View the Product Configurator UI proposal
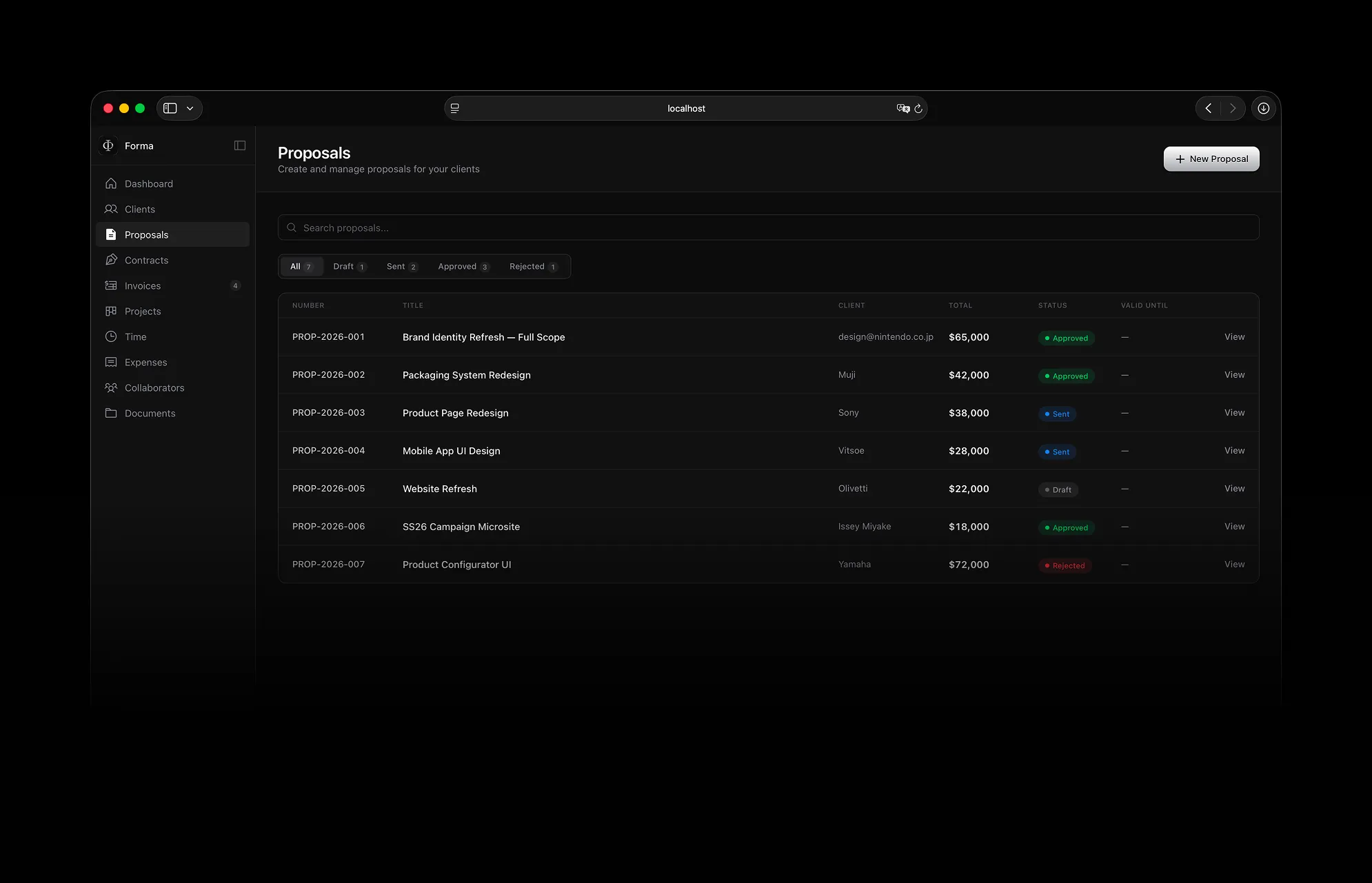 click(x=1234, y=565)
